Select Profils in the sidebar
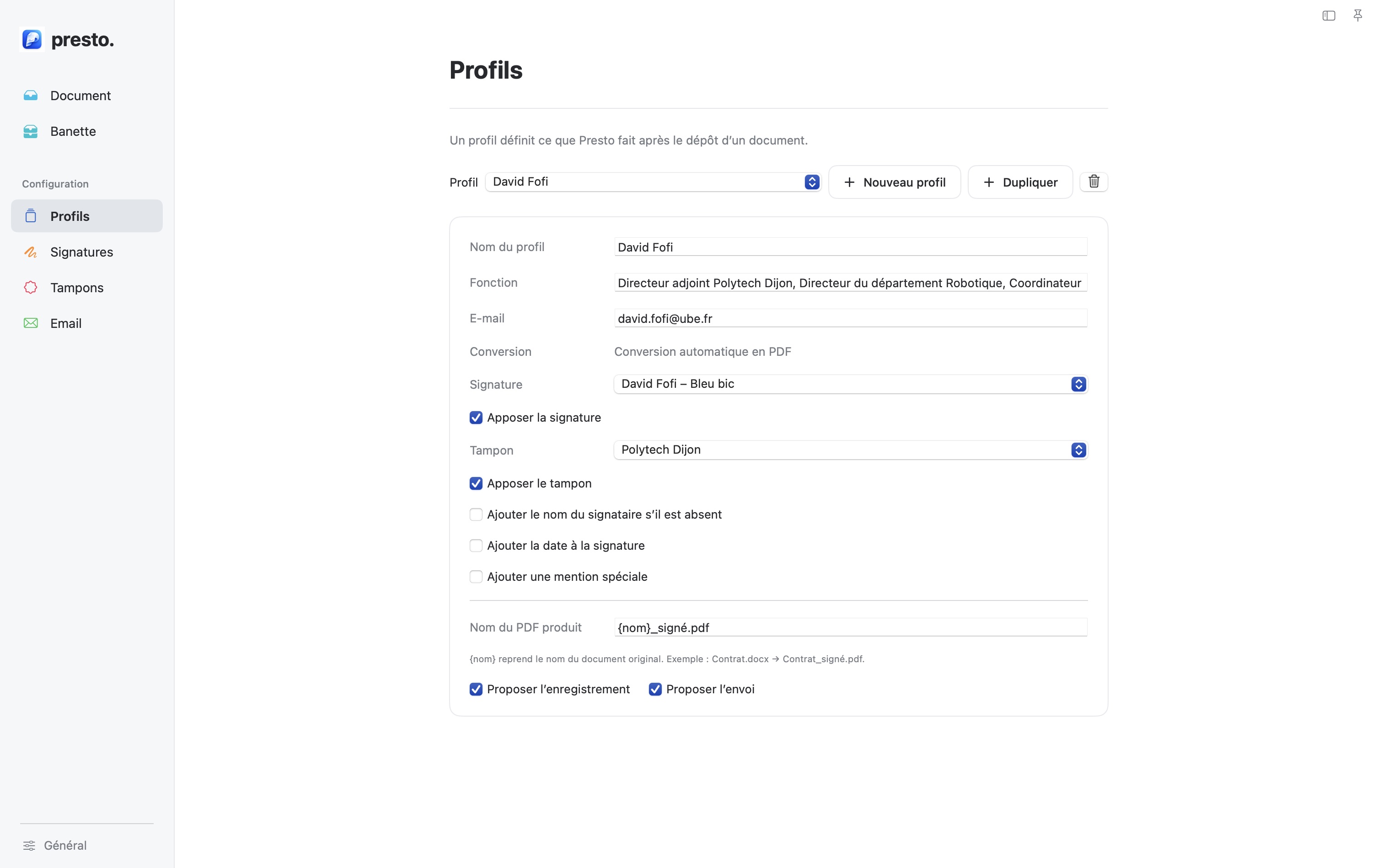The image size is (1383, 868). [87, 216]
